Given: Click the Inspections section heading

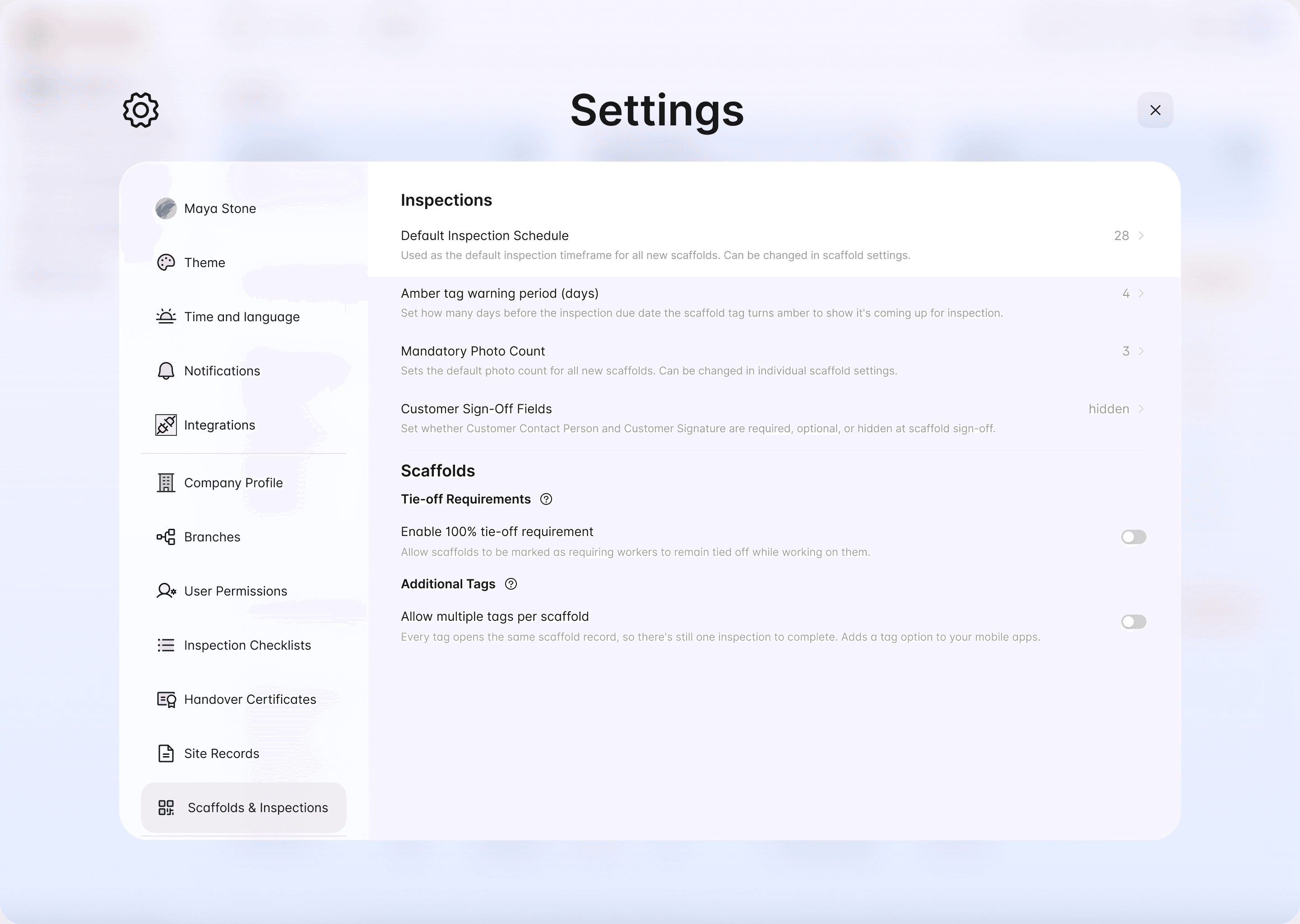Looking at the screenshot, I should 446,200.
